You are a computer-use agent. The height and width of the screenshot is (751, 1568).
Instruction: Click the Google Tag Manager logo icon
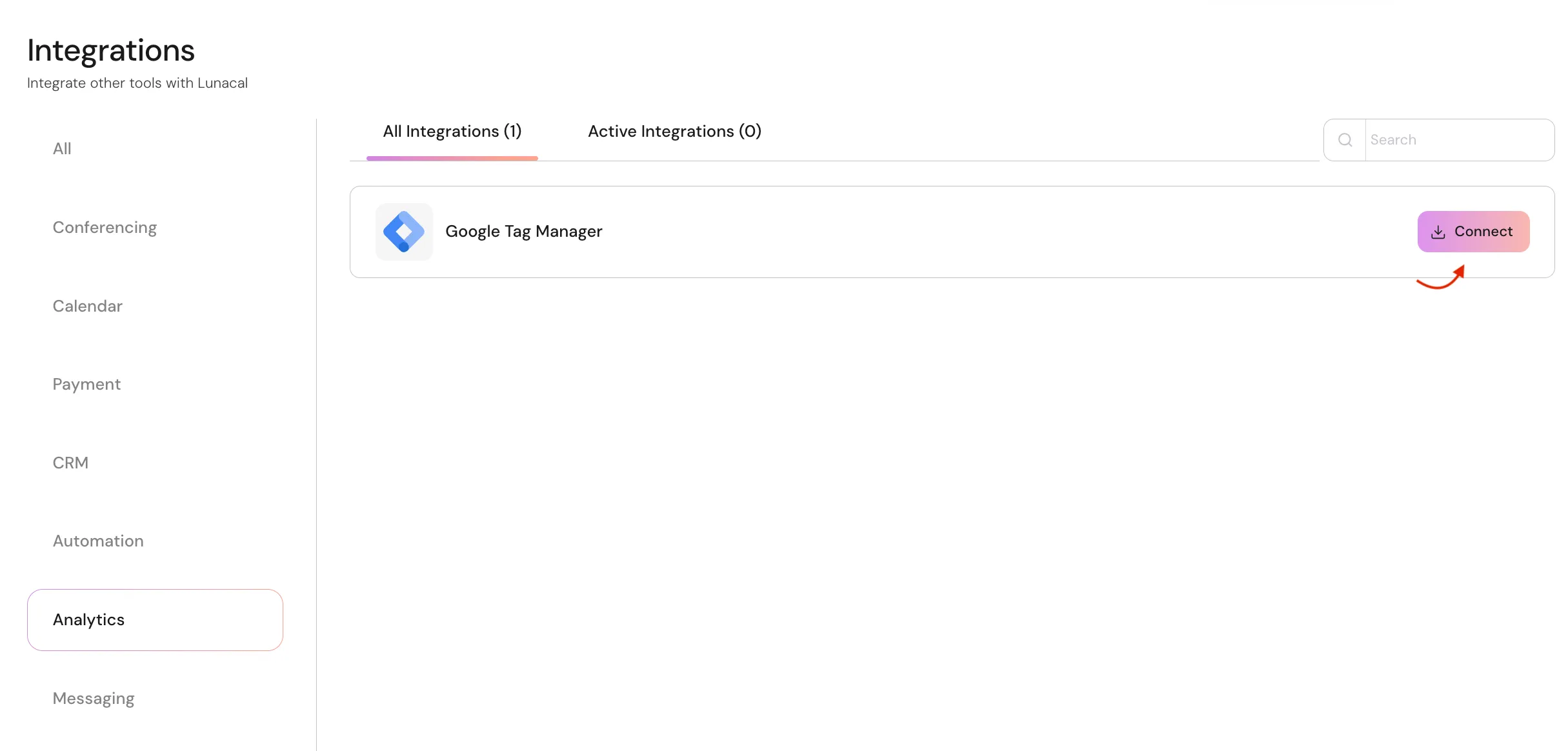click(x=404, y=232)
